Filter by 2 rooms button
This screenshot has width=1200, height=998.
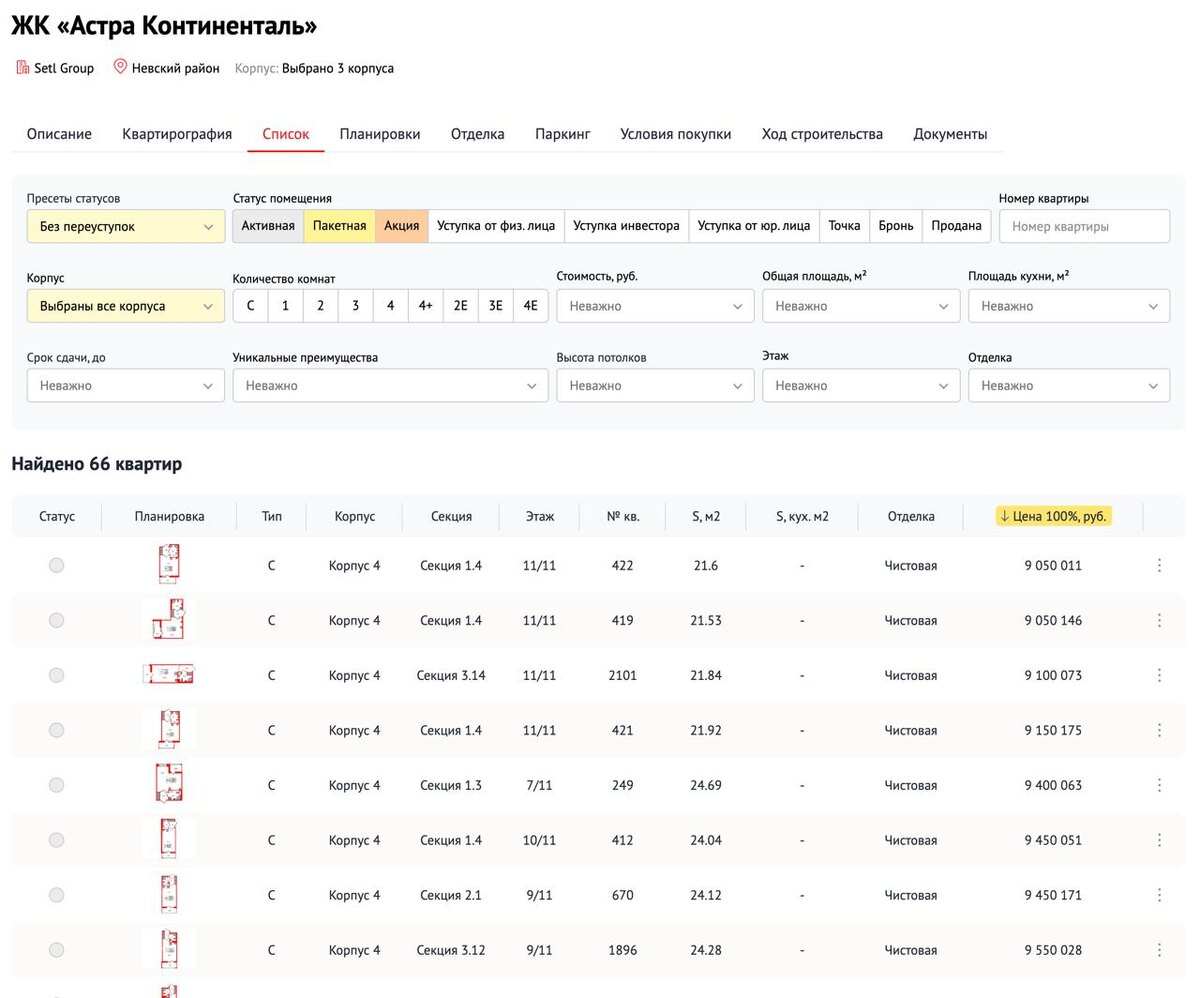[320, 306]
